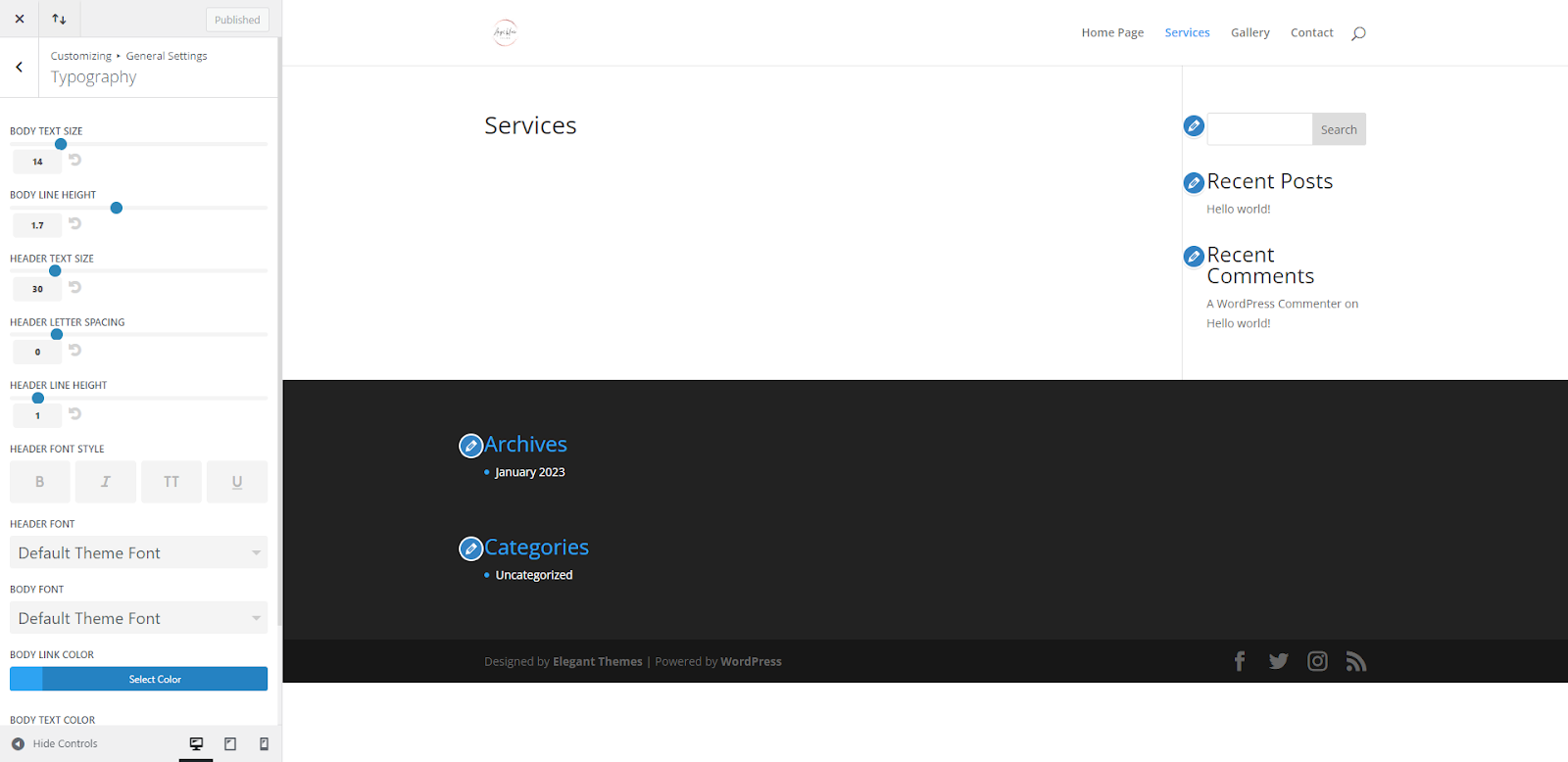Open January 2023 archive link

pos(530,472)
